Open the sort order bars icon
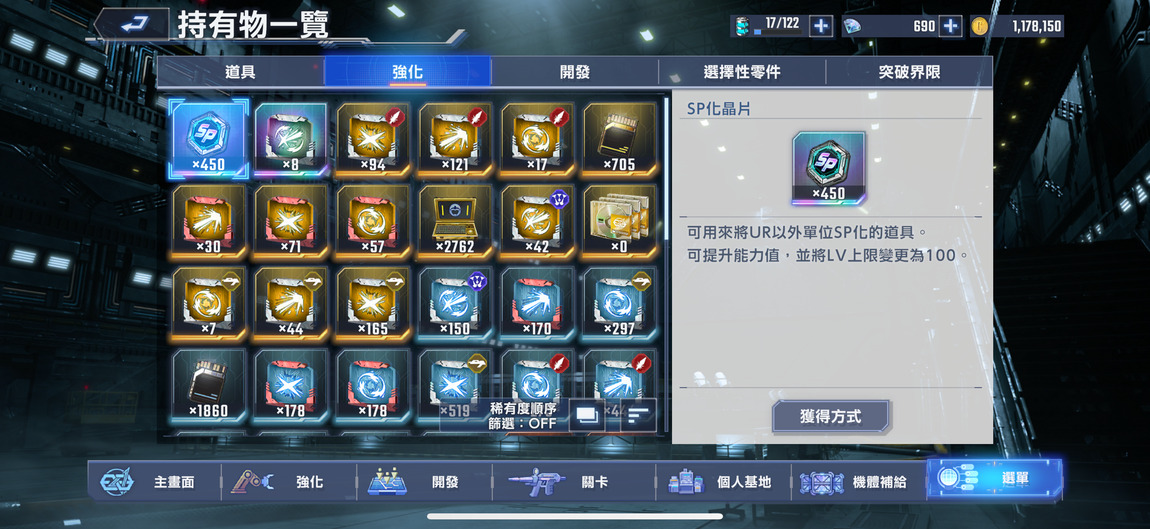Viewport: 1150px width, 529px height. click(x=638, y=415)
